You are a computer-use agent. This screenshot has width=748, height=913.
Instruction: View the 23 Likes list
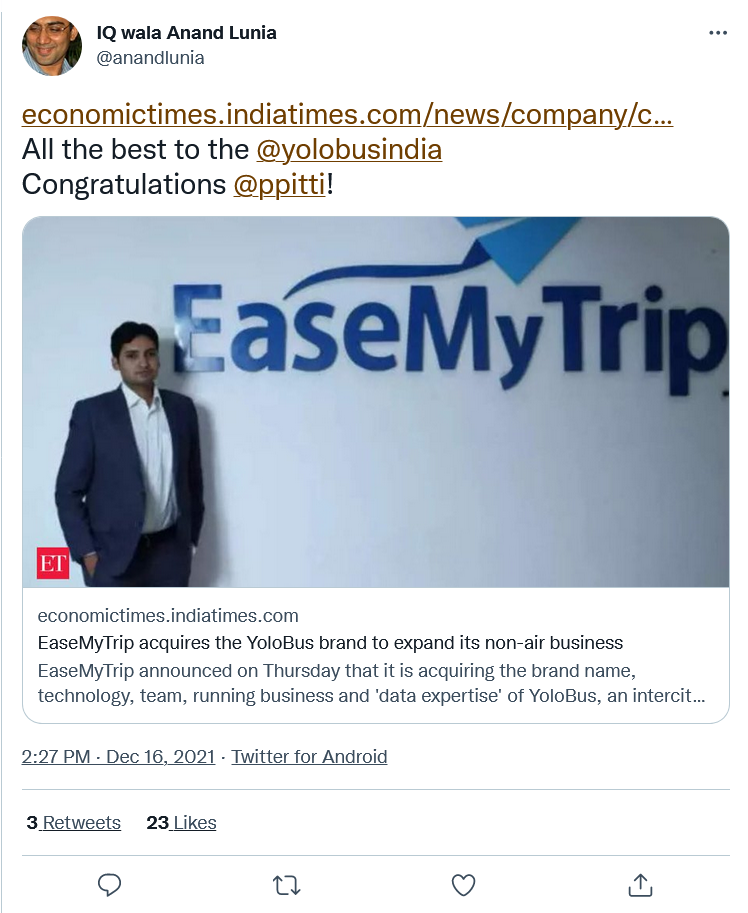[181, 823]
